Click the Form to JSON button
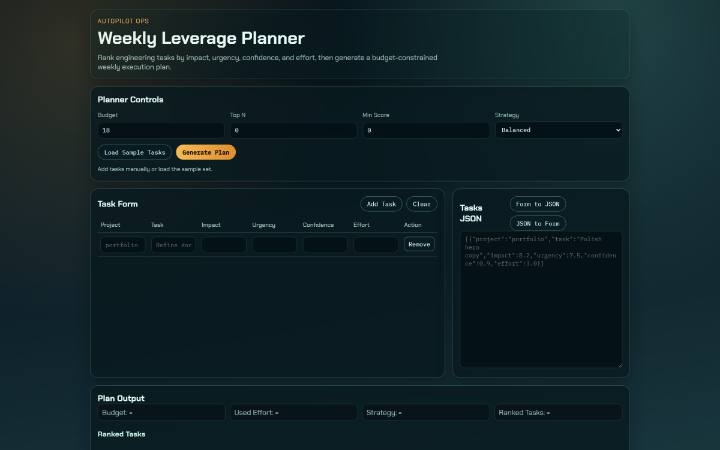Screen dimensions: 720x450 (538, 204)
